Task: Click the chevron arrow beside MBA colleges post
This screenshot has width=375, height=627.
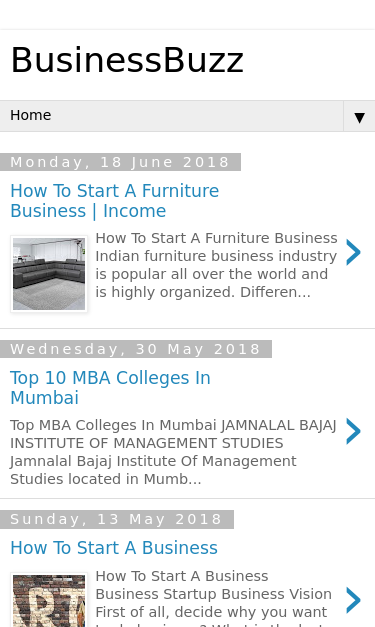Action: tap(353, 431)
